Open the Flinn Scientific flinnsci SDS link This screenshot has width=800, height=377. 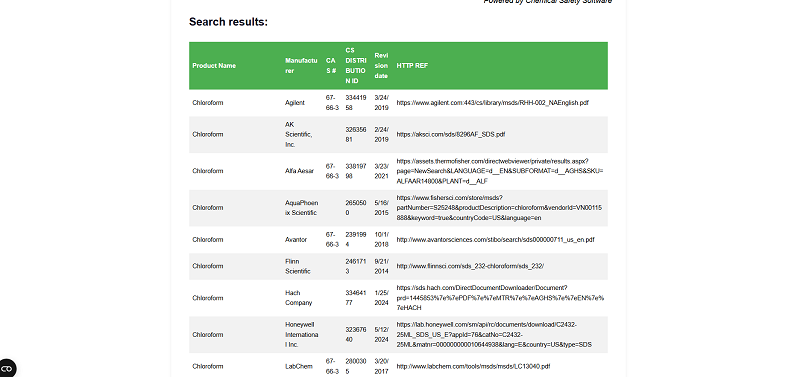(x=470, y=266)
